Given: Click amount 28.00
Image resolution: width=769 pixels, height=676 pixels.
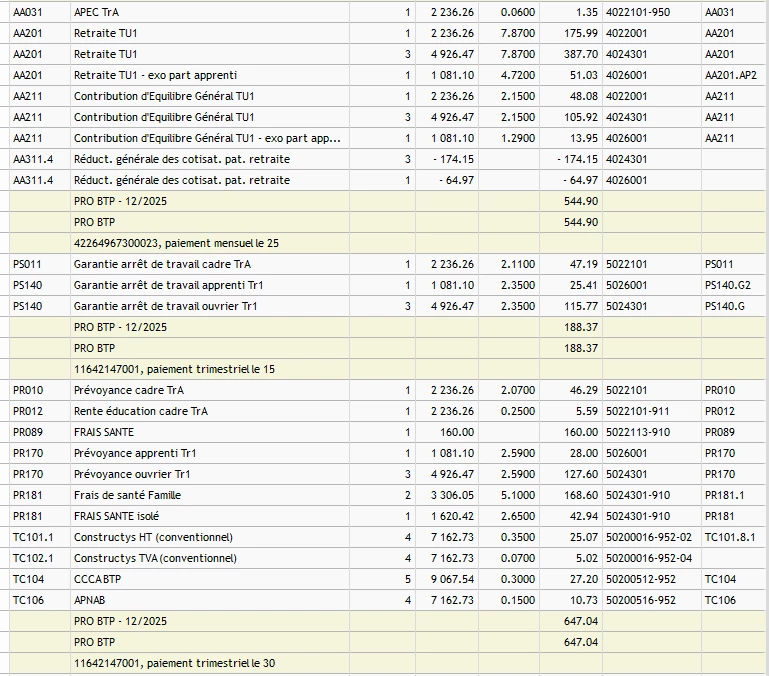Looking at the screenshot, I should point(584,453).
